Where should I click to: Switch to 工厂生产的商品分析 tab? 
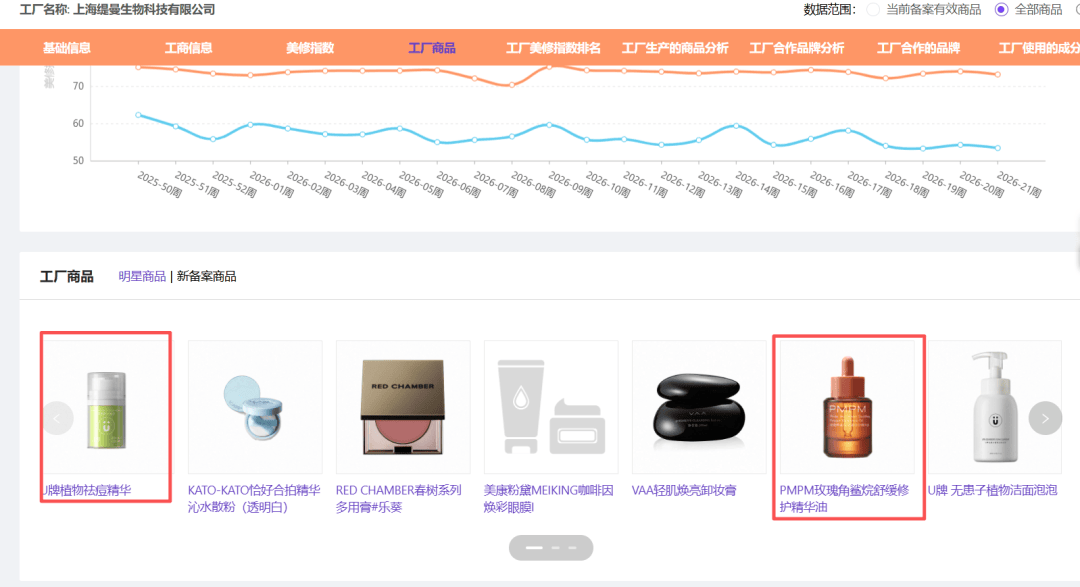click(675, 48)
